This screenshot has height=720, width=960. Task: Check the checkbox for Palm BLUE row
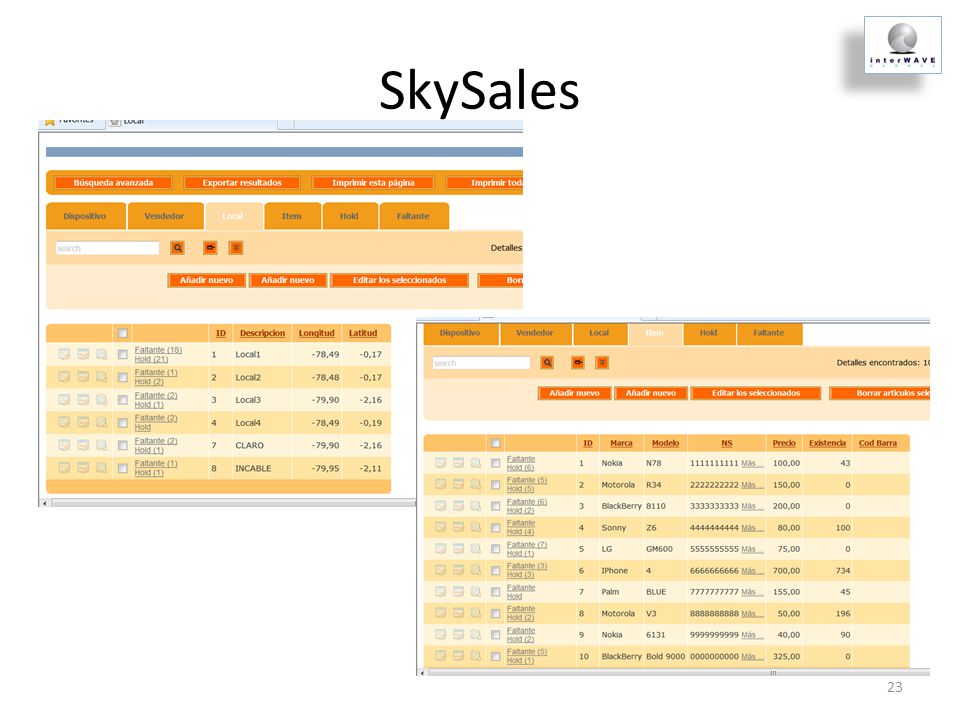[495, 591]
